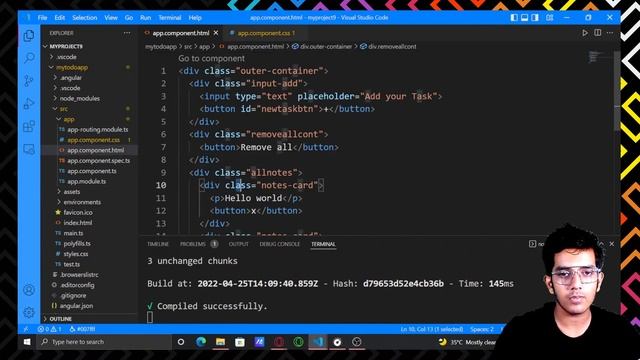Open app.component.ts in Explorer

[92, 171]
